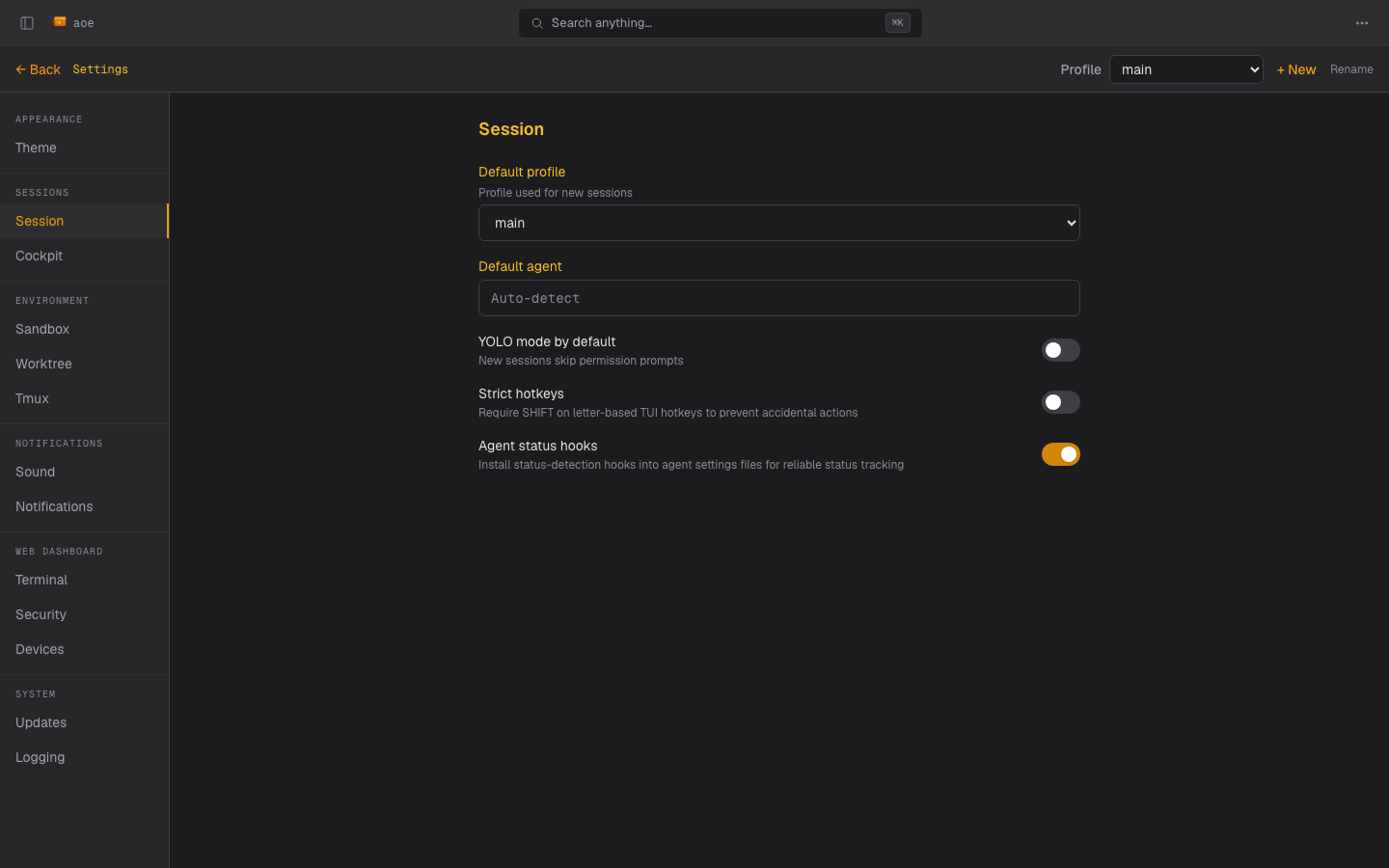Disable the Agent status hooks toggle
The width and height of the screenshot is (1389, 868).
1061,454
